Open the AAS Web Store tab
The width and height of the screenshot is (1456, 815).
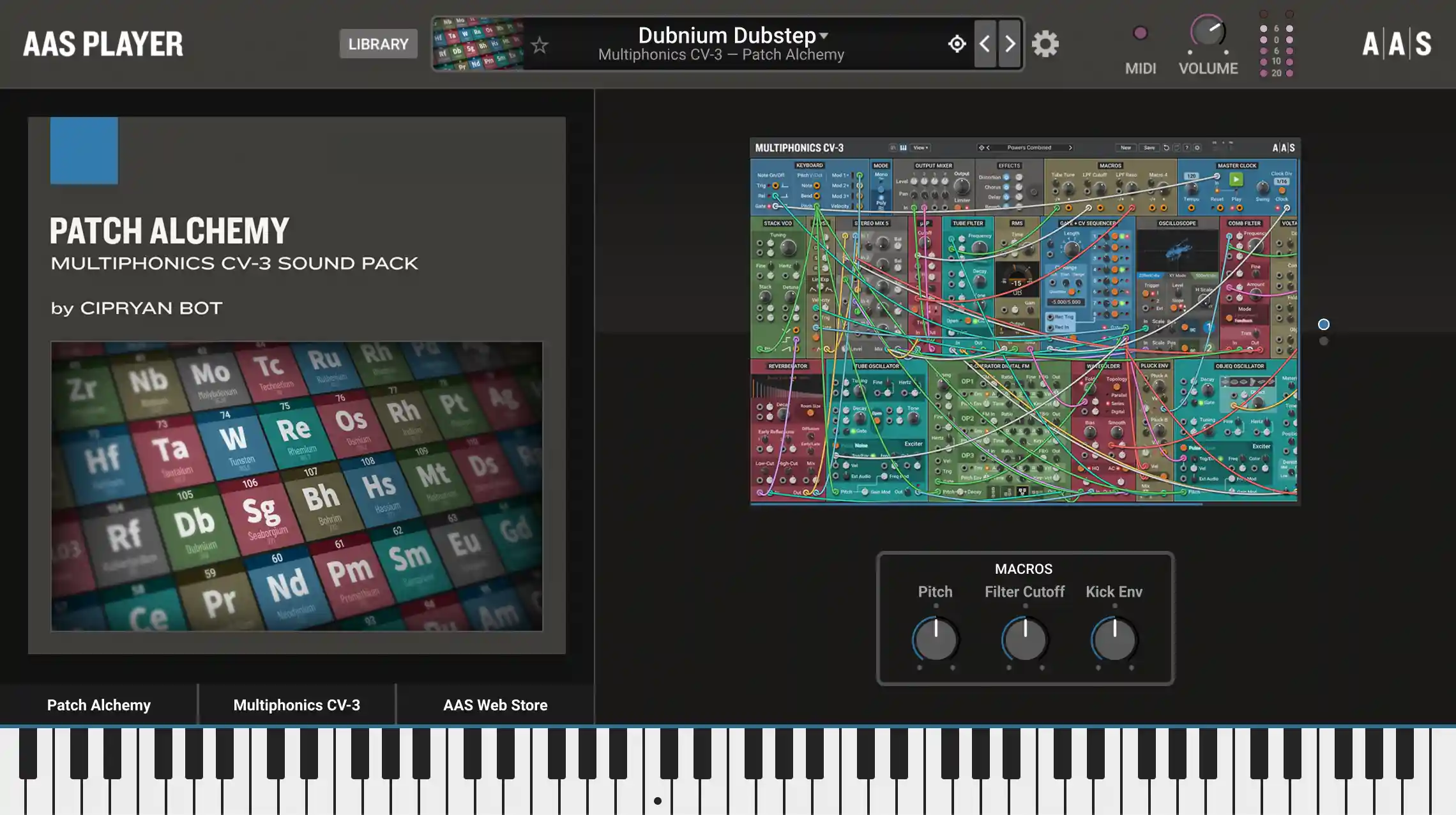495,705
